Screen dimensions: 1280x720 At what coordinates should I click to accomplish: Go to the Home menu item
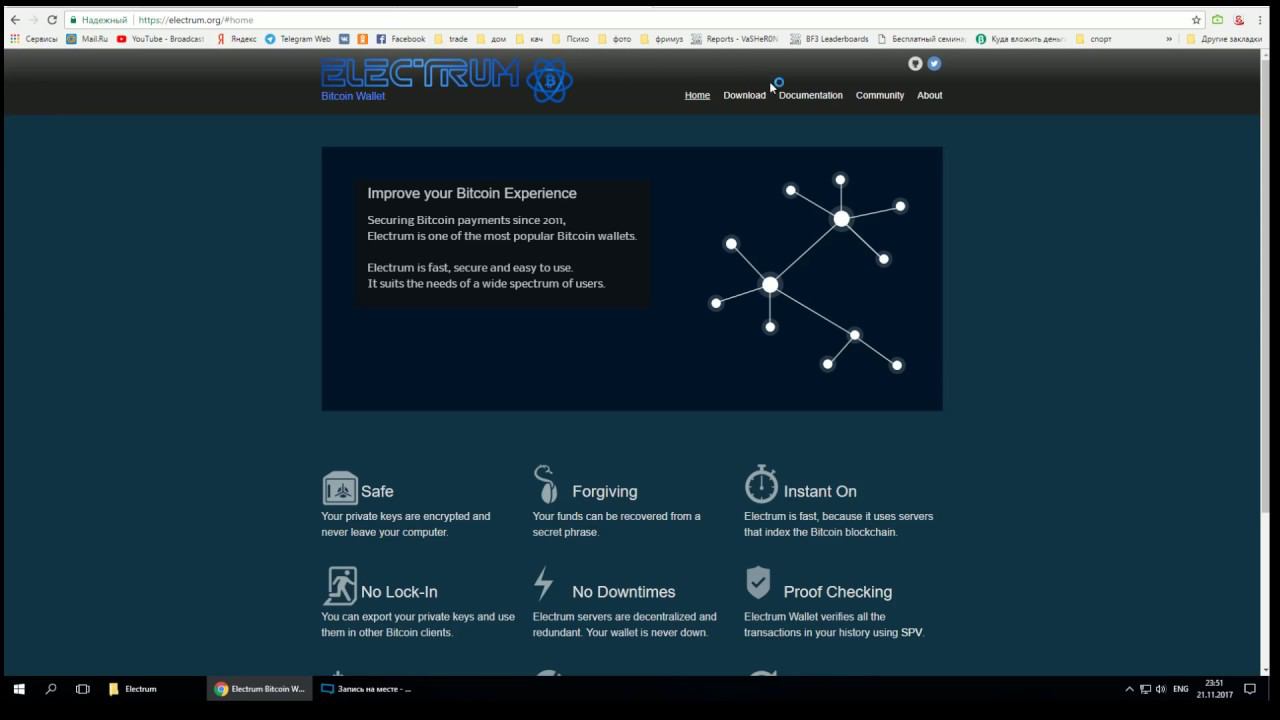(x=697, y=95)
